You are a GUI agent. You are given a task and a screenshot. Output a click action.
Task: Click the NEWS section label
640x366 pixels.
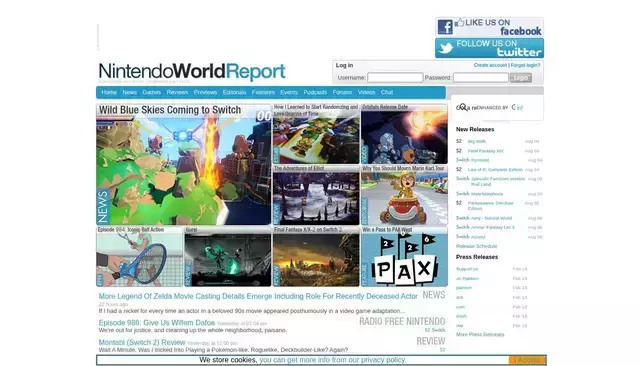[433, 295]
